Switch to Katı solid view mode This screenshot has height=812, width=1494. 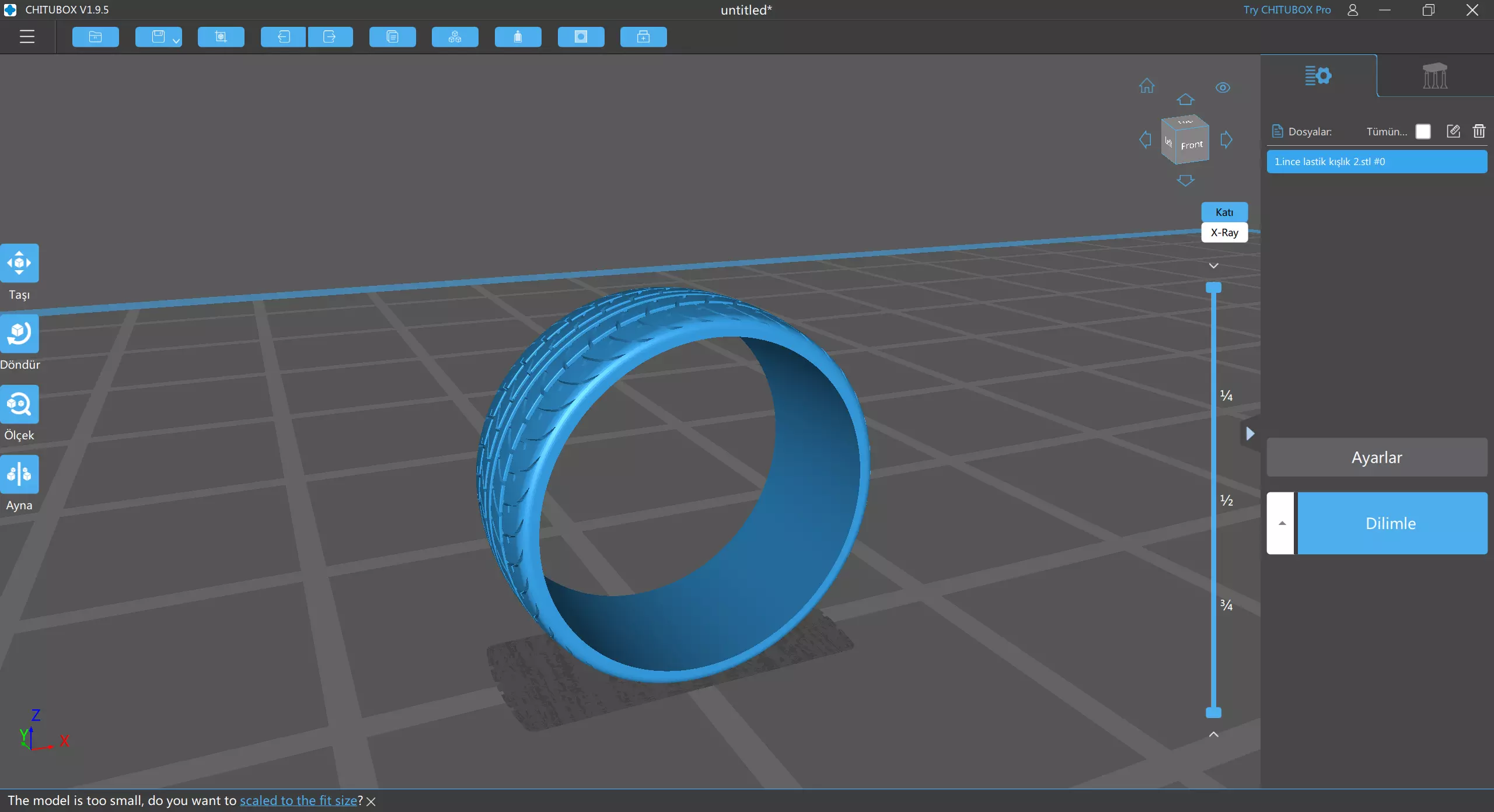pyautogui.click(x=1224, y=212)
